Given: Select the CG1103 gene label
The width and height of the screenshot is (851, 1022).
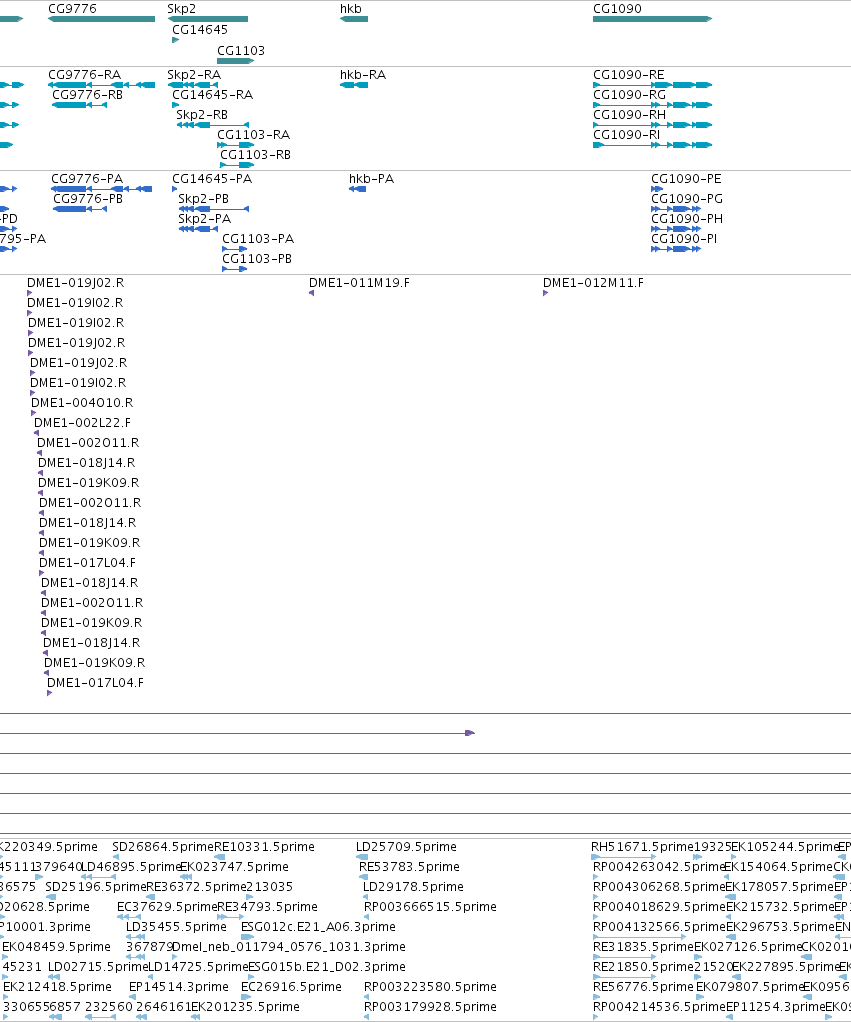Looking at the screenshot, I should [x=241, y=50].
